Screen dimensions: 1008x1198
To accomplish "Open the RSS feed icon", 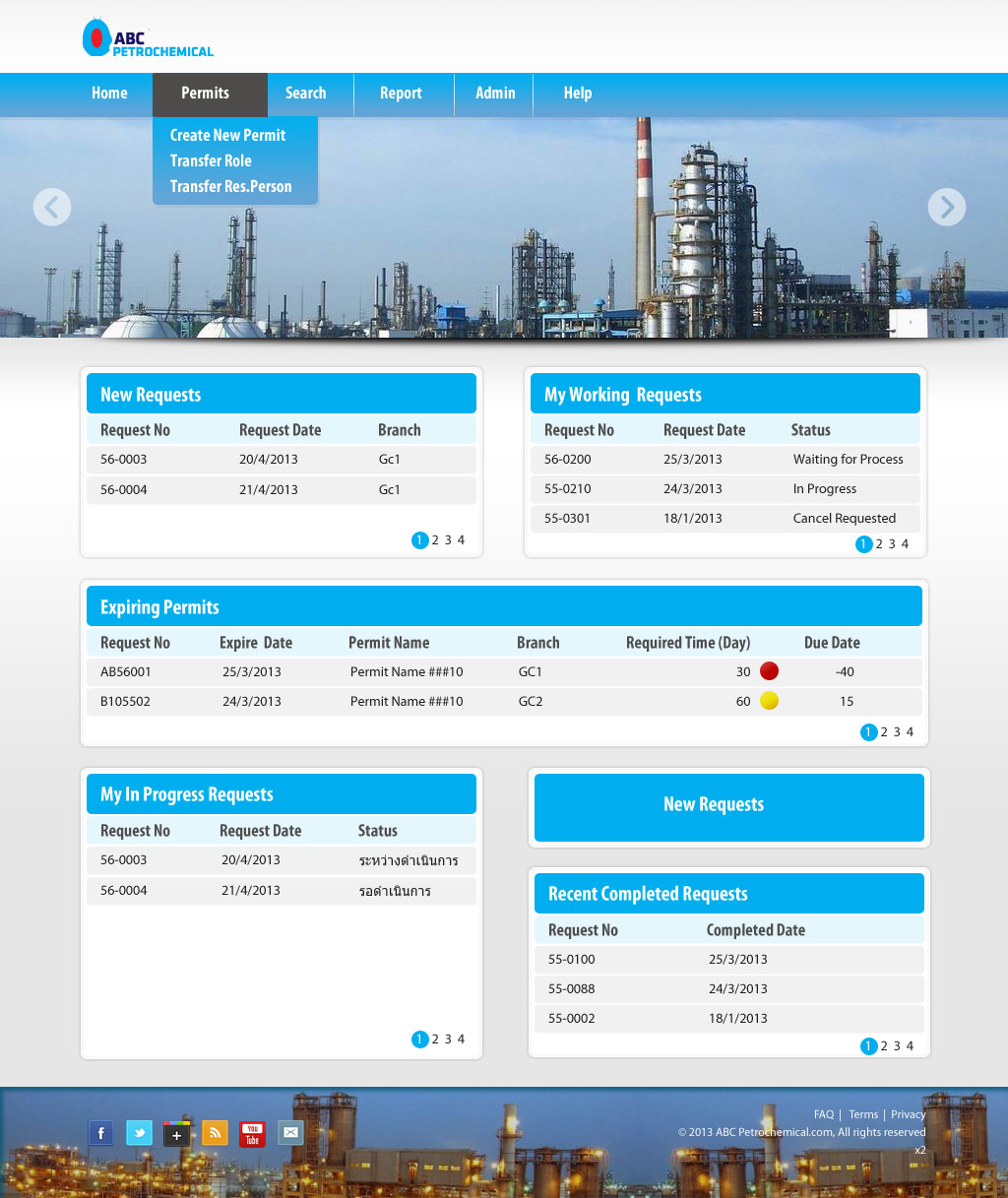I will 215,1132.
